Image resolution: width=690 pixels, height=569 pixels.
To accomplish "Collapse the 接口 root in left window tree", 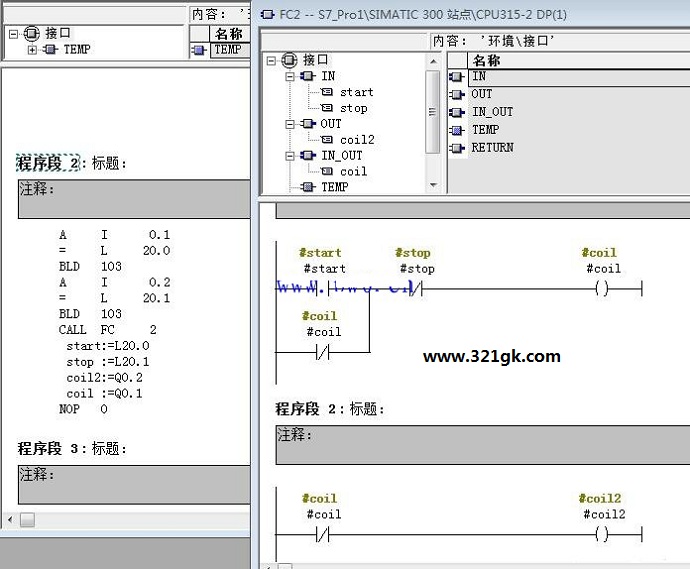I will (14, 34).
